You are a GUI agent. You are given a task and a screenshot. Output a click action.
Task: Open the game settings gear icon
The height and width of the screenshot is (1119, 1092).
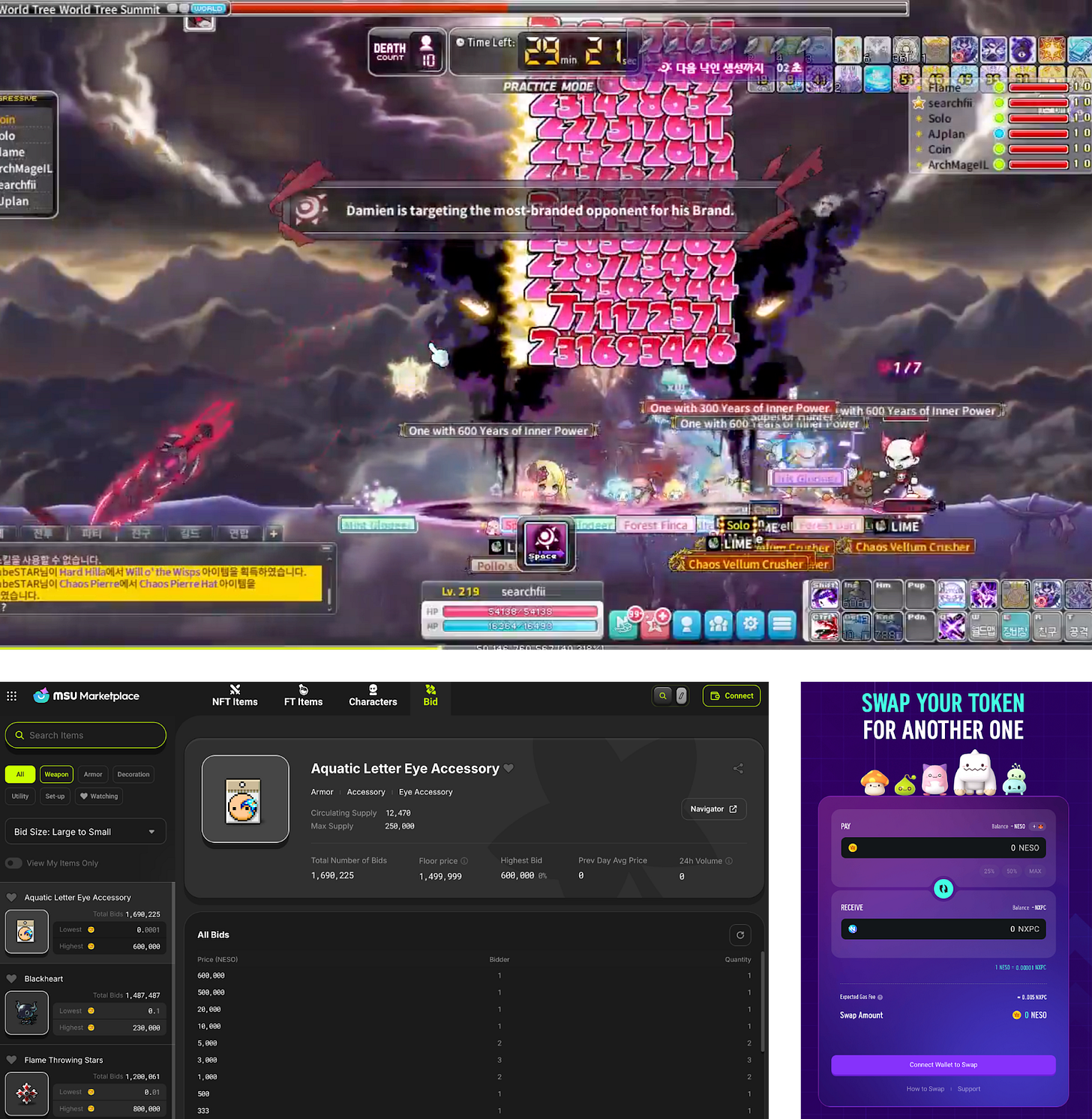pos(750,624)
